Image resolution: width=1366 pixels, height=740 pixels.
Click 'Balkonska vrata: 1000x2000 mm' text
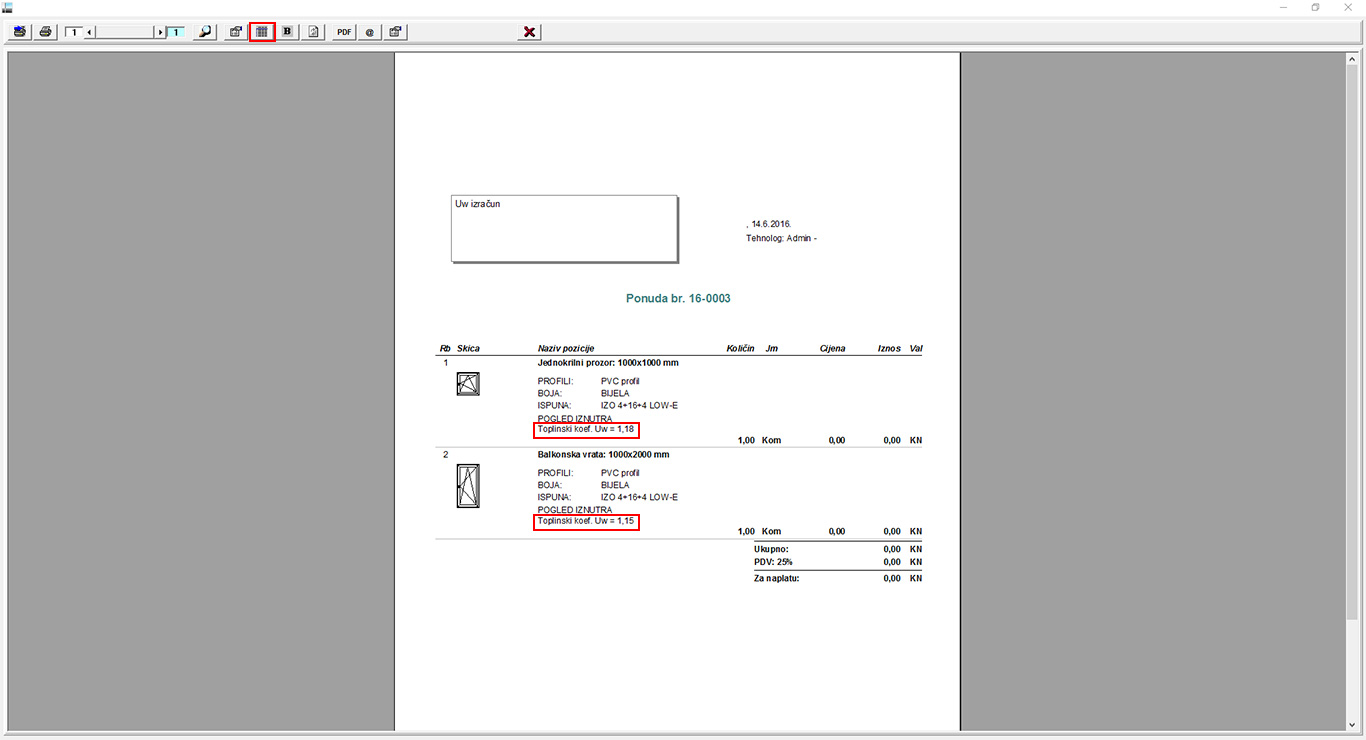[x=603, y=454]
